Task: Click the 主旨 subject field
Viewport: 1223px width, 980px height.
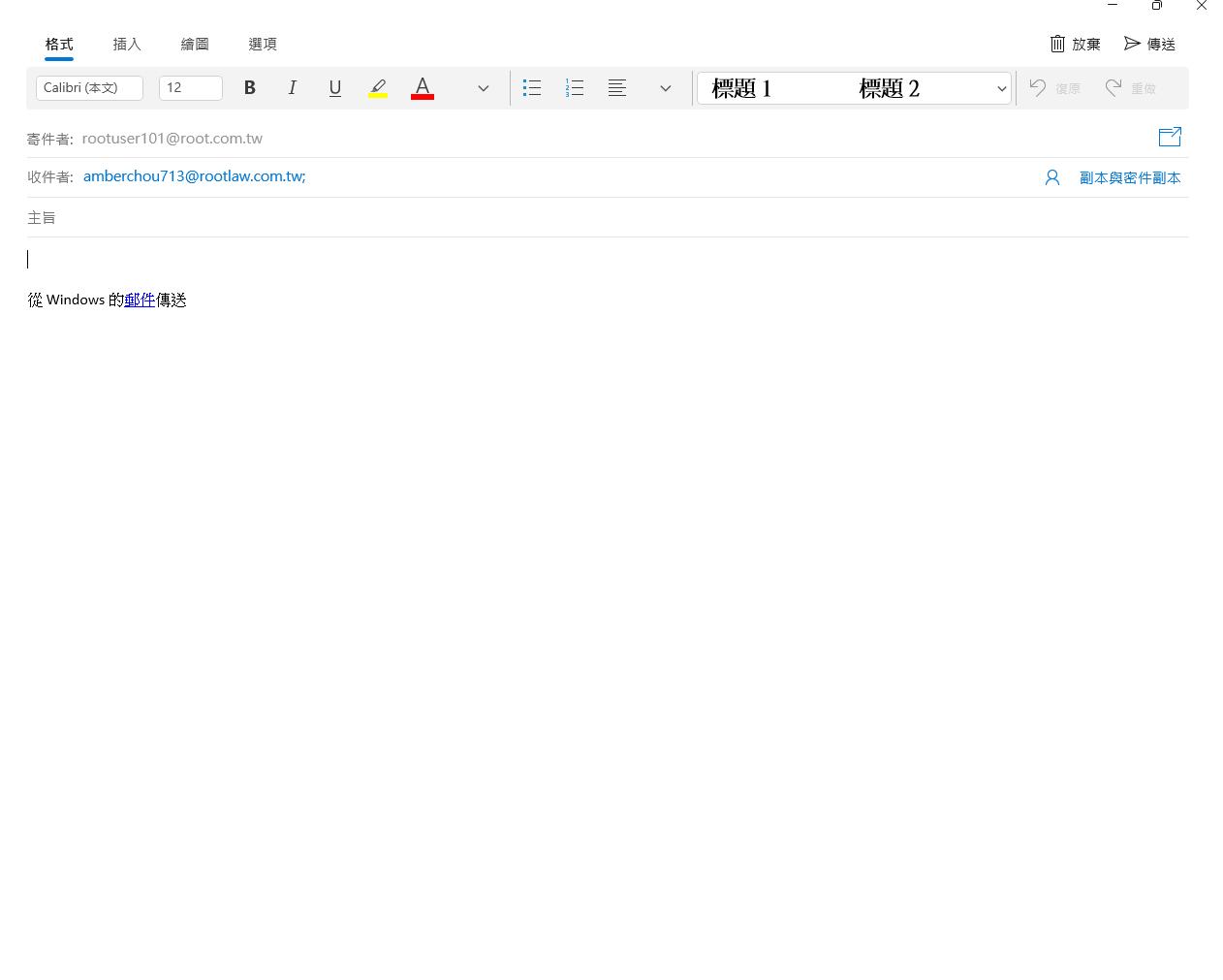Action: click(x=608, y=218)
